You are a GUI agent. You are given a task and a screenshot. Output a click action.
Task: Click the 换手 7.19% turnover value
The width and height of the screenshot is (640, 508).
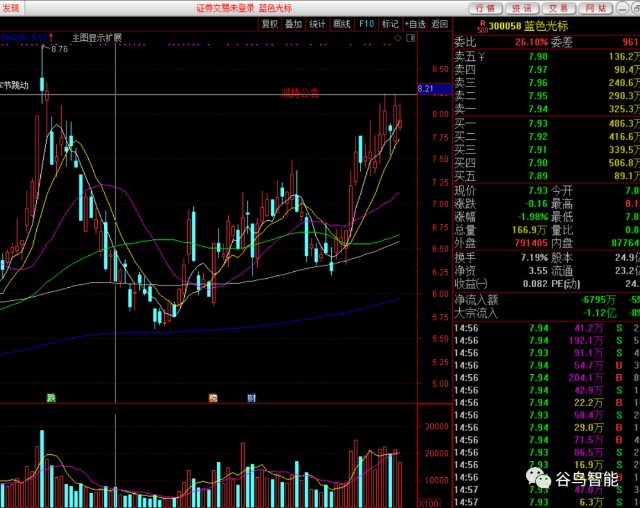(534, 258)
